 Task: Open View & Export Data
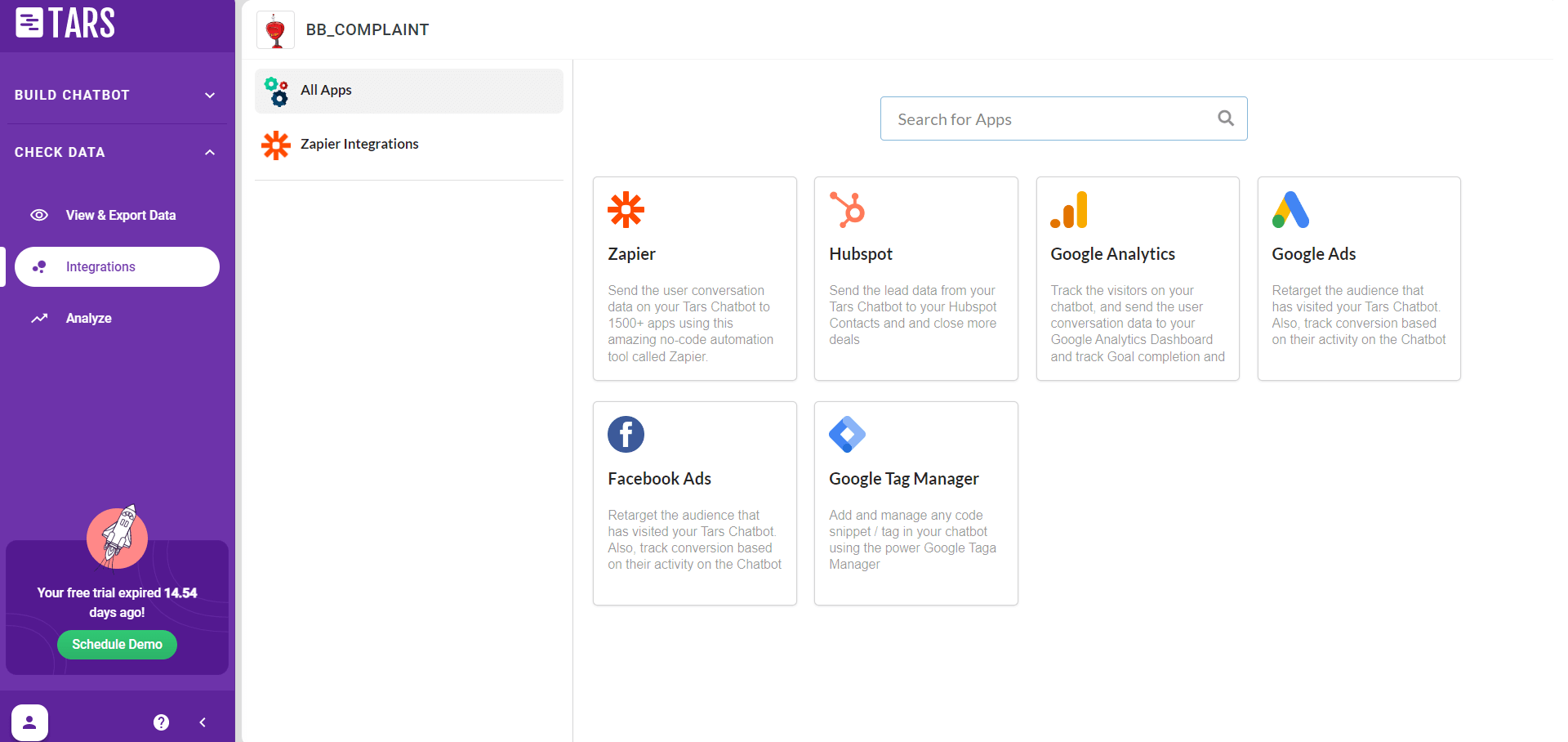[120, 215]
